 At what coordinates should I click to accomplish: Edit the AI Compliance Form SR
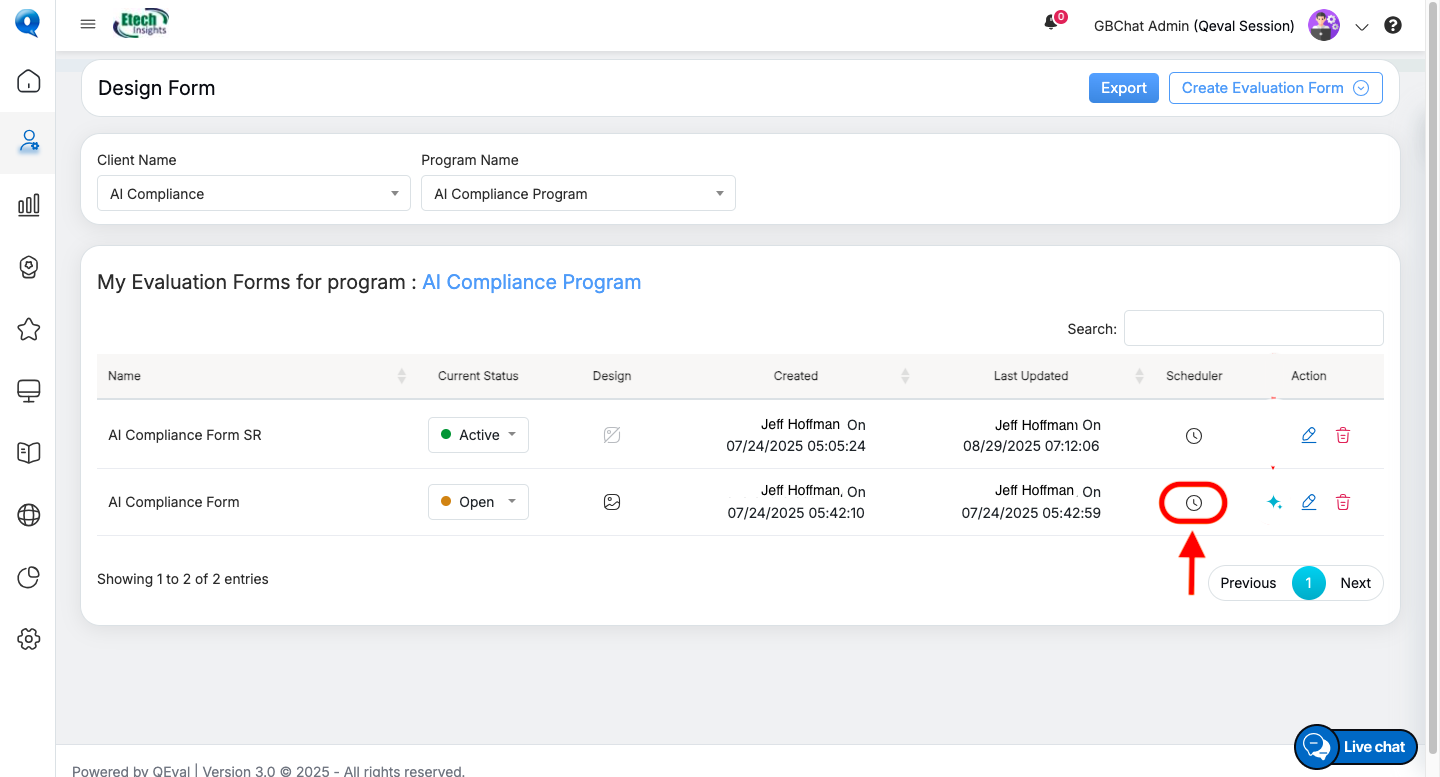pyautogui.click(x=1308, y=435)
